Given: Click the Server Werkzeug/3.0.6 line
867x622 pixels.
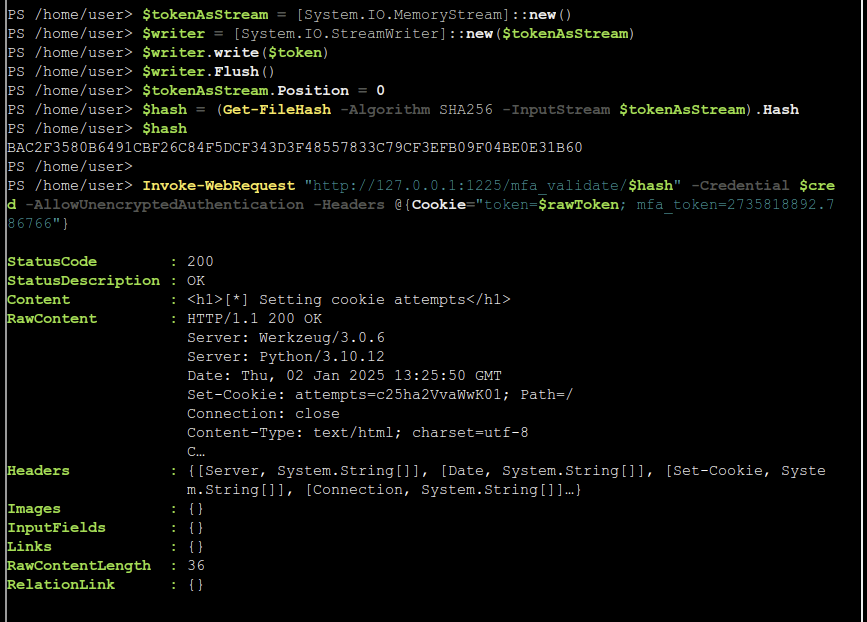Looking at the screenshot, I should pos(286,338).
